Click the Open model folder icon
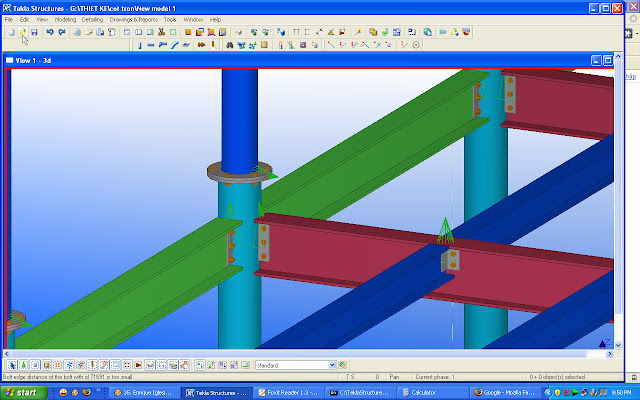This screenshot has height=400, width=640. (x=22, y=32)
